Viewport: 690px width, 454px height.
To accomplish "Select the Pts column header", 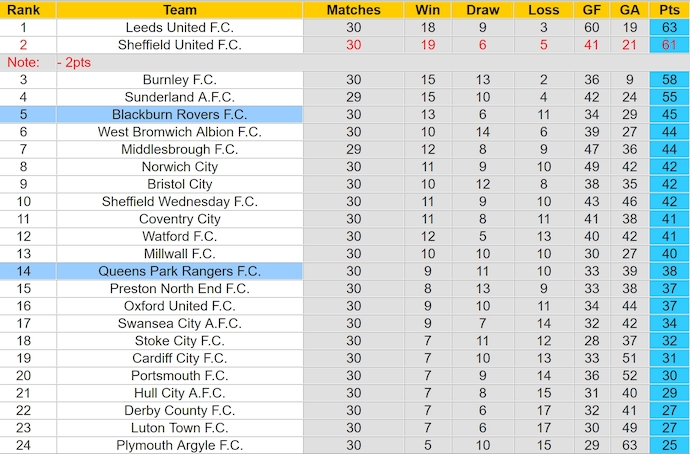I will click(669, 10).
